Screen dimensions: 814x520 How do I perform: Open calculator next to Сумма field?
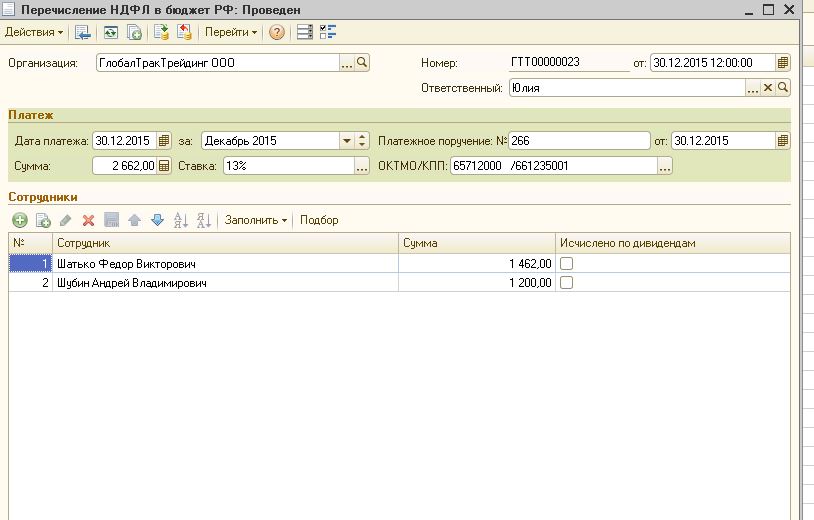(x=165, y=166)
